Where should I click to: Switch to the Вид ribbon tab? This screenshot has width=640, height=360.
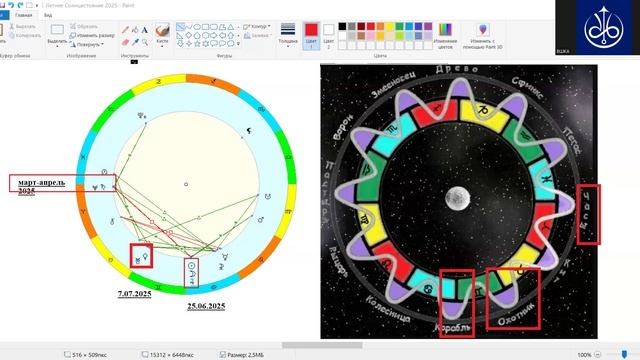click(x=48, y=15)
